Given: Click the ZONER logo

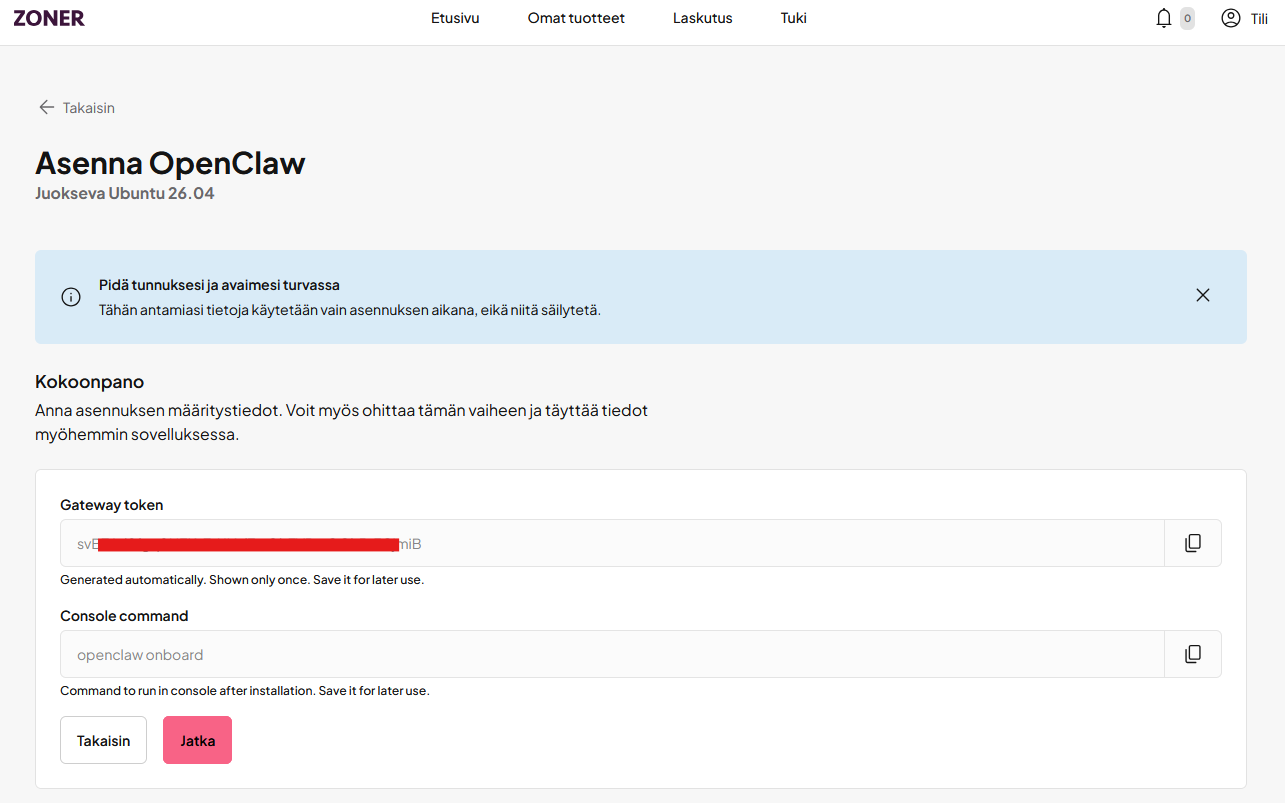Looking at the screenshot, I should coord(49,18).
